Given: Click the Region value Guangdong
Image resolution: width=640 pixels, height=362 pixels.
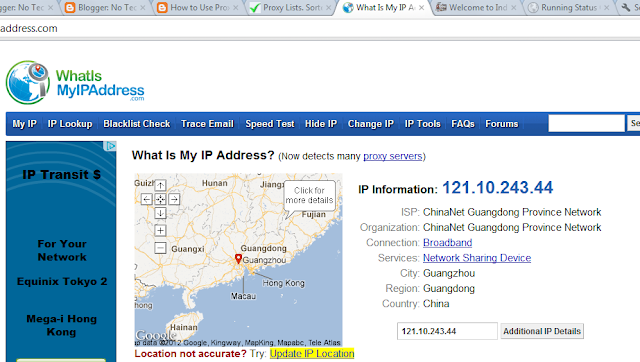Looking at the screenshot, I should pos(449,289).
